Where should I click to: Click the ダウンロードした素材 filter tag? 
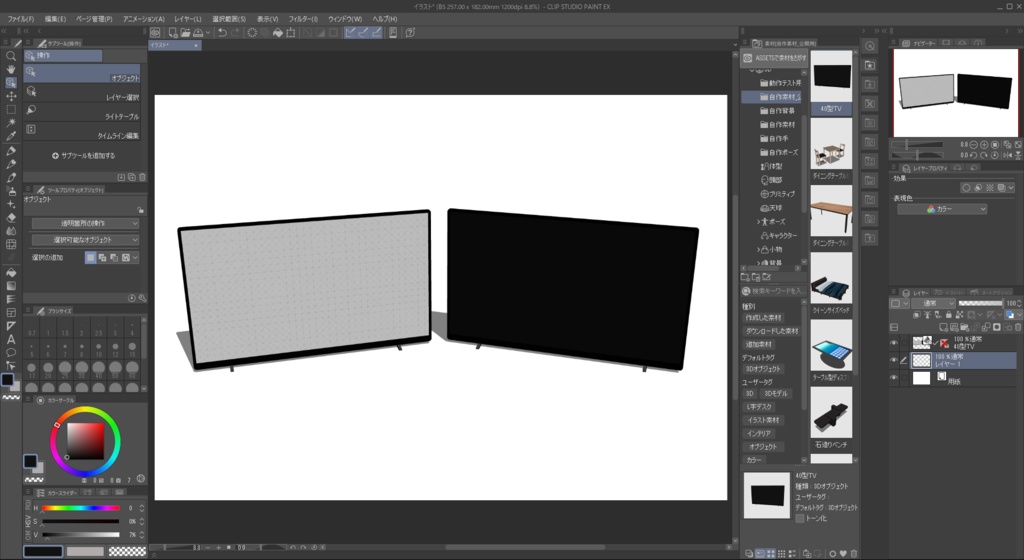pyautogui.click(x=771, y=330)
